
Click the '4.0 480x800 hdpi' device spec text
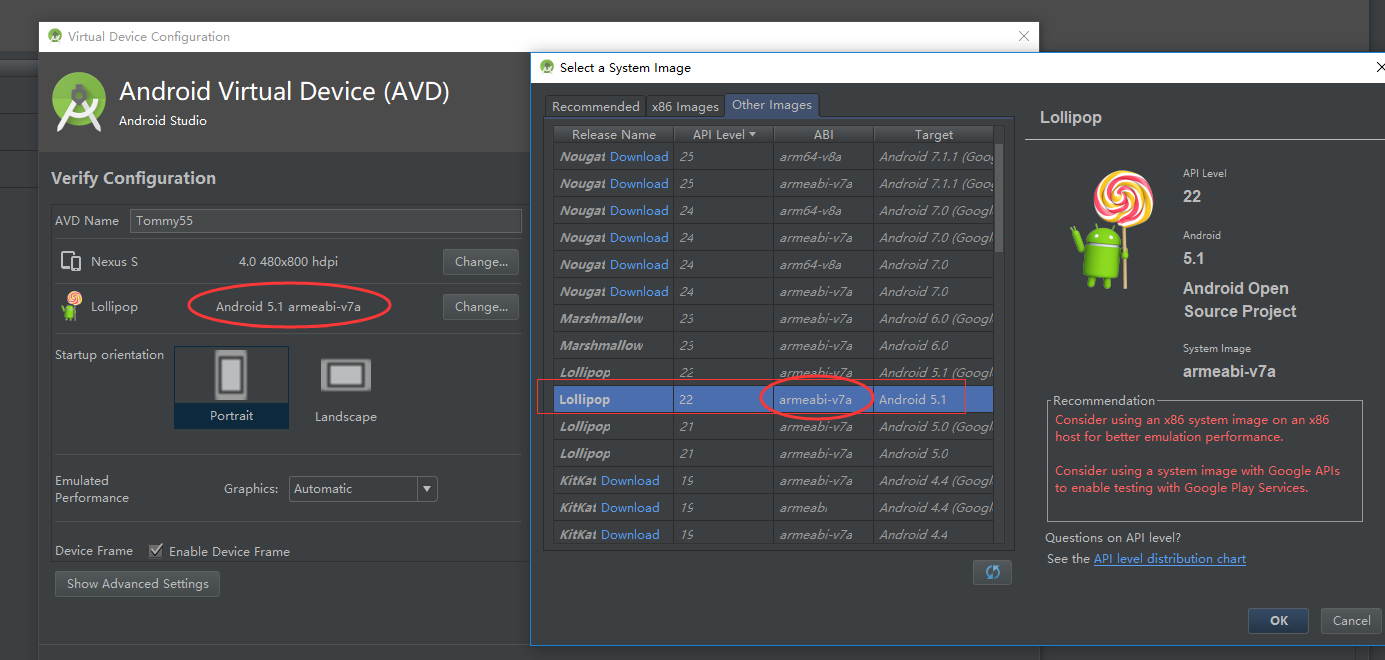point(288,262)
